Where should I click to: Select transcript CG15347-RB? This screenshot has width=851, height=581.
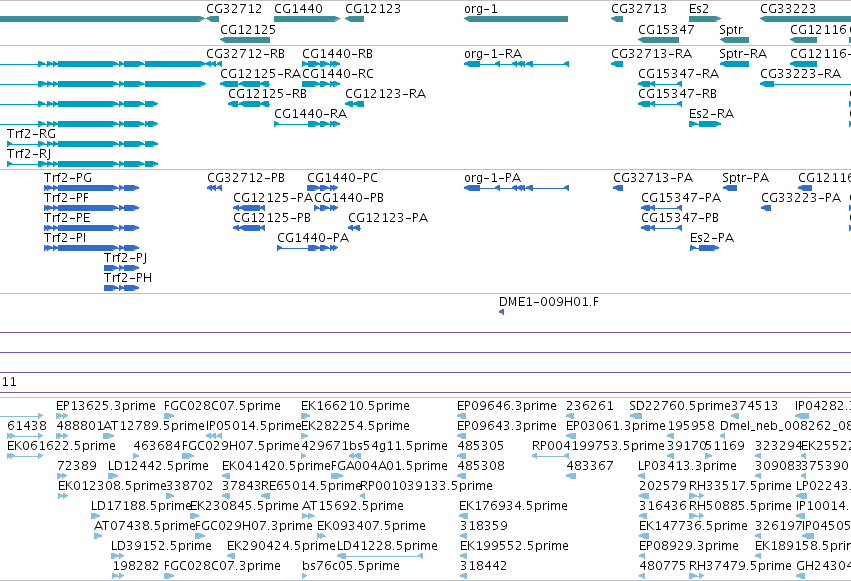pyautogui.click(x=677, y=94)
